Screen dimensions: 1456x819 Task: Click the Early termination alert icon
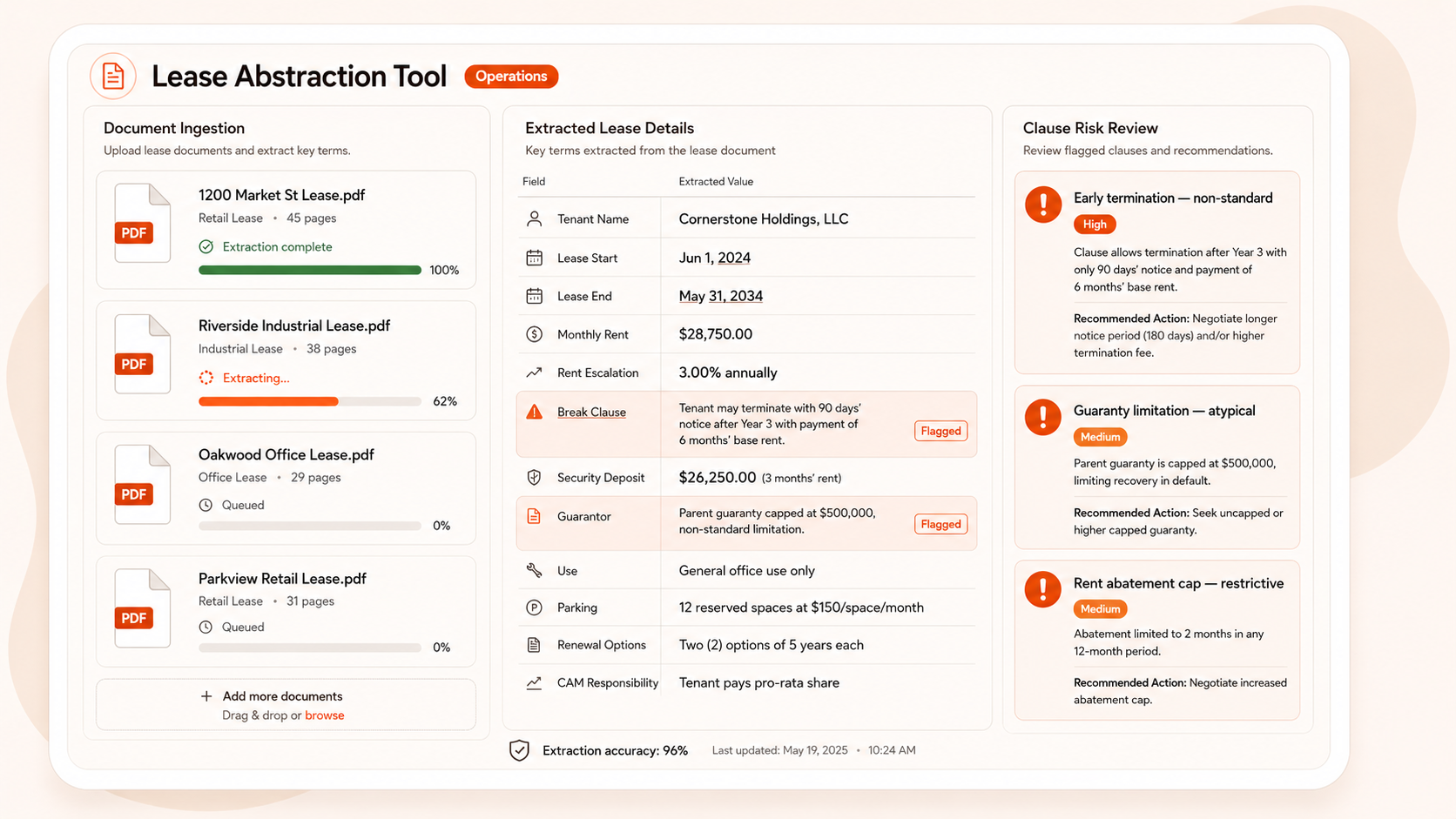tap(1043, 205)
